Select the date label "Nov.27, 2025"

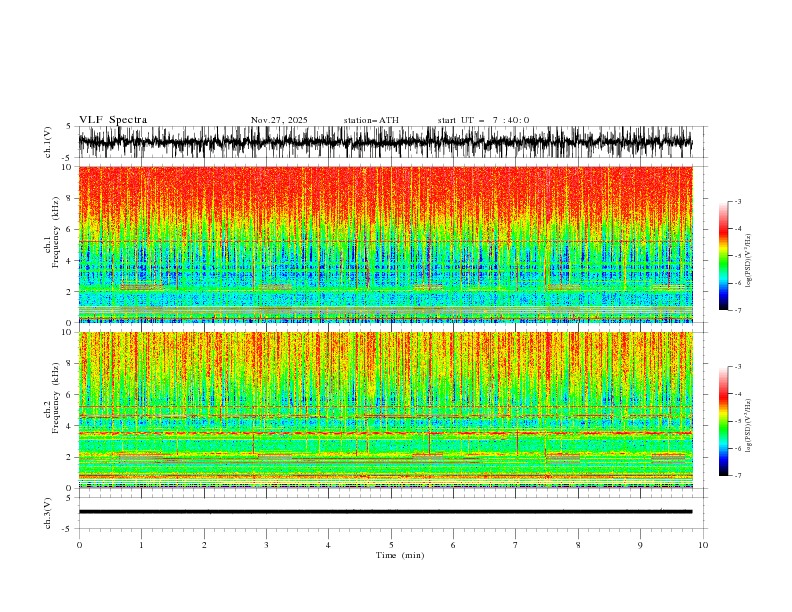pyautogui.click(x=279, y=120)
